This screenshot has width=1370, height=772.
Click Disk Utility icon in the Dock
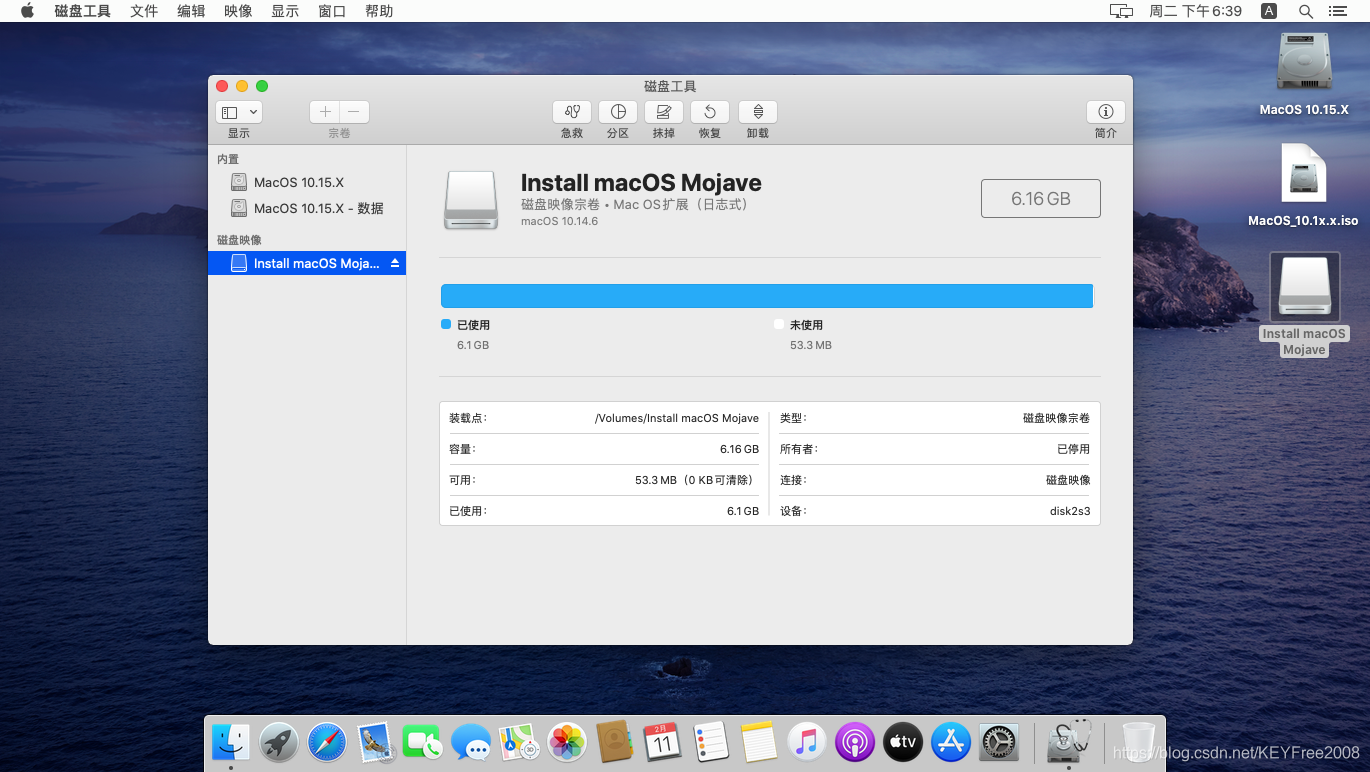click(1068, 742)
